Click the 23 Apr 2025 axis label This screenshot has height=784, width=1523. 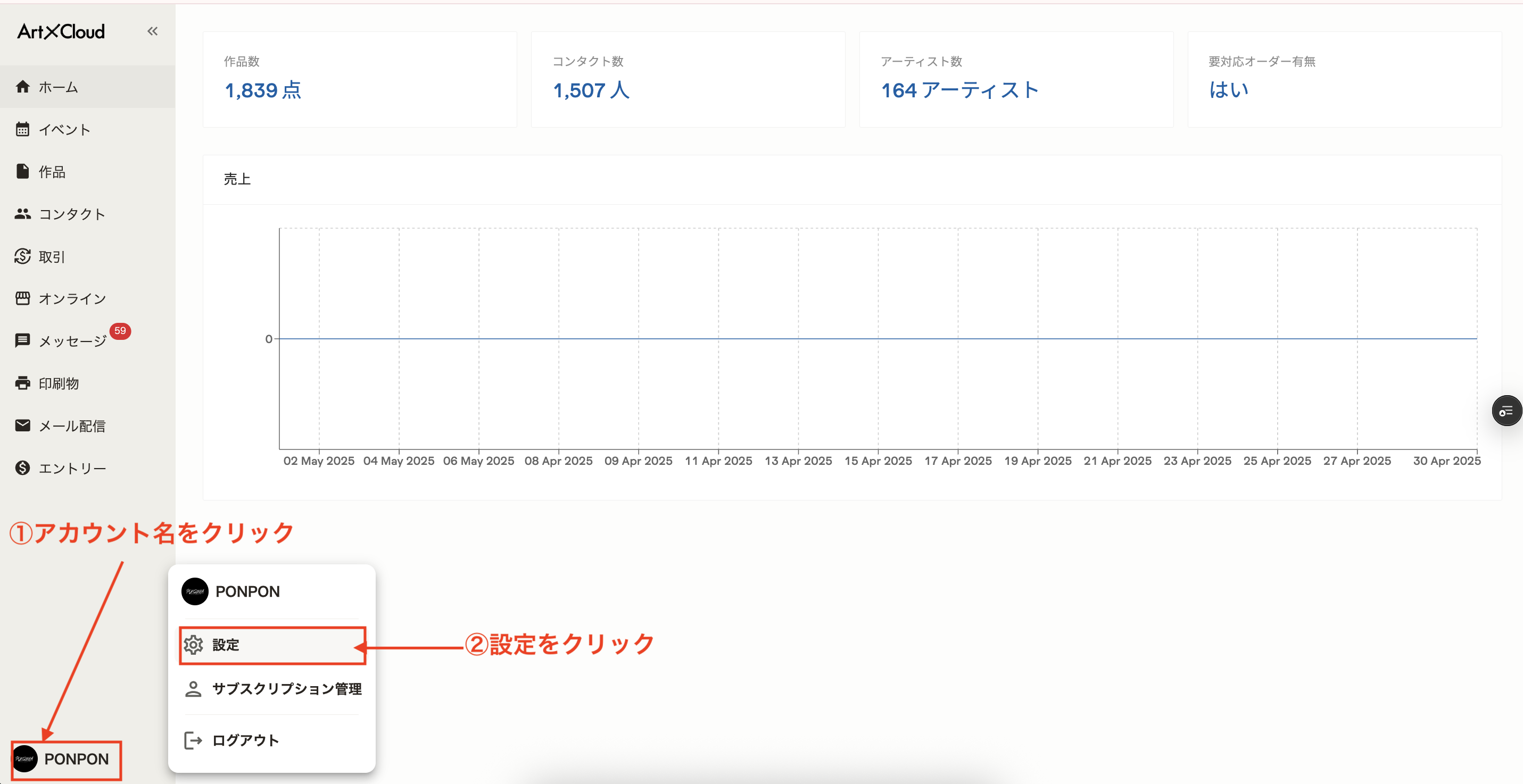[x=1197, y=461]
